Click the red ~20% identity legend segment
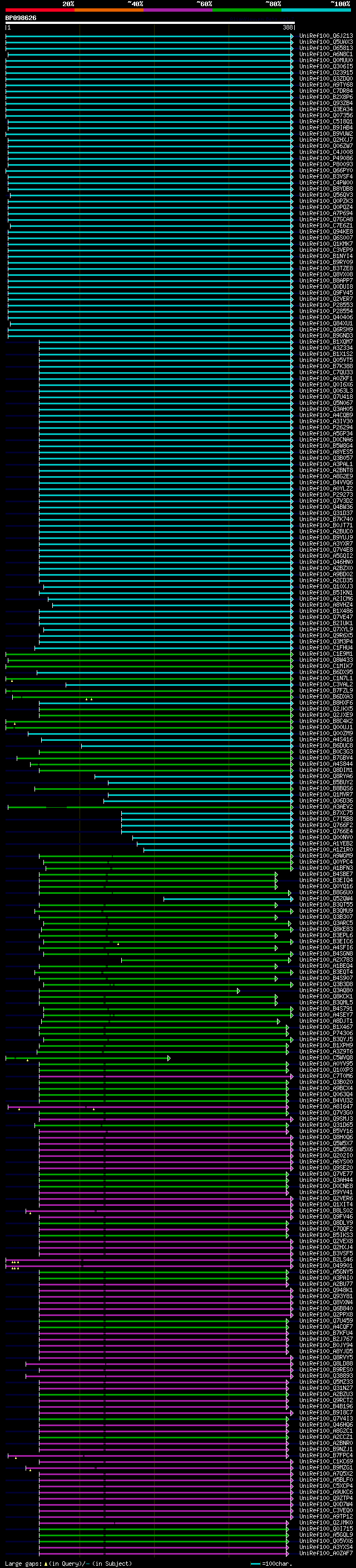This screenshot has width=356, height=1568. 39,10
